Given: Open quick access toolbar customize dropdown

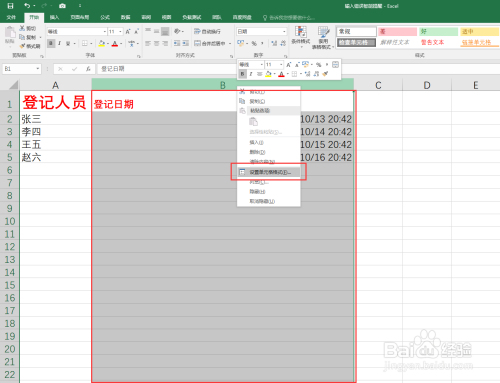Looking at the screenshot, I should tap(80, 6).
